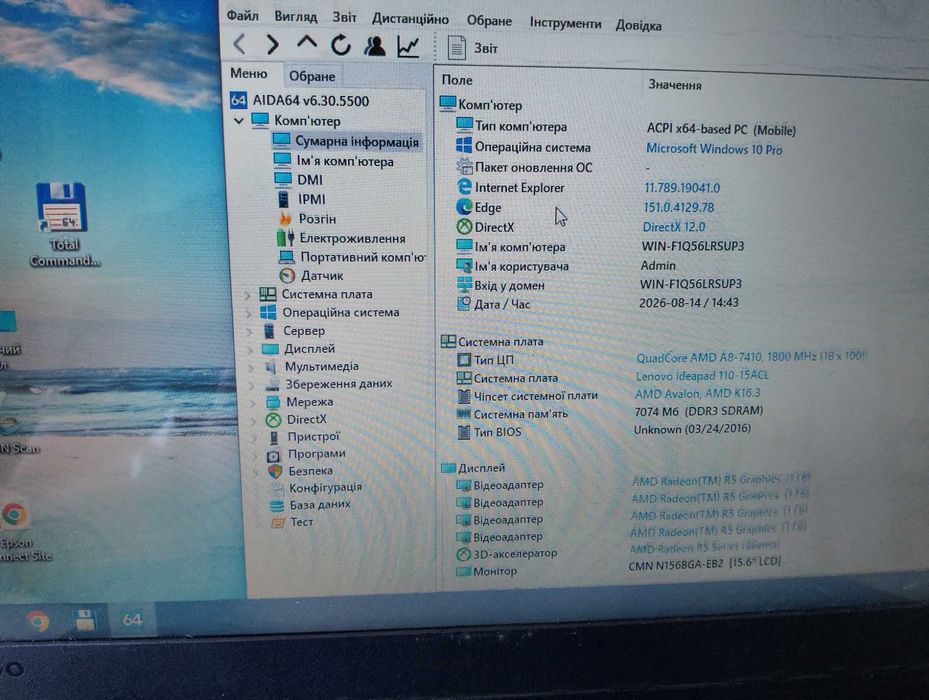Expand the Збереження даних tree node

(253, 385)
